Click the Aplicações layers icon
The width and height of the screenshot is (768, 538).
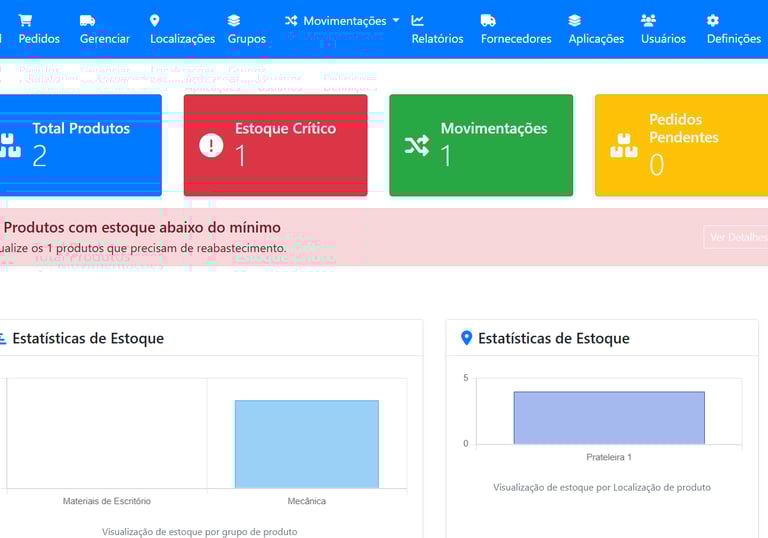pos(575,20)
